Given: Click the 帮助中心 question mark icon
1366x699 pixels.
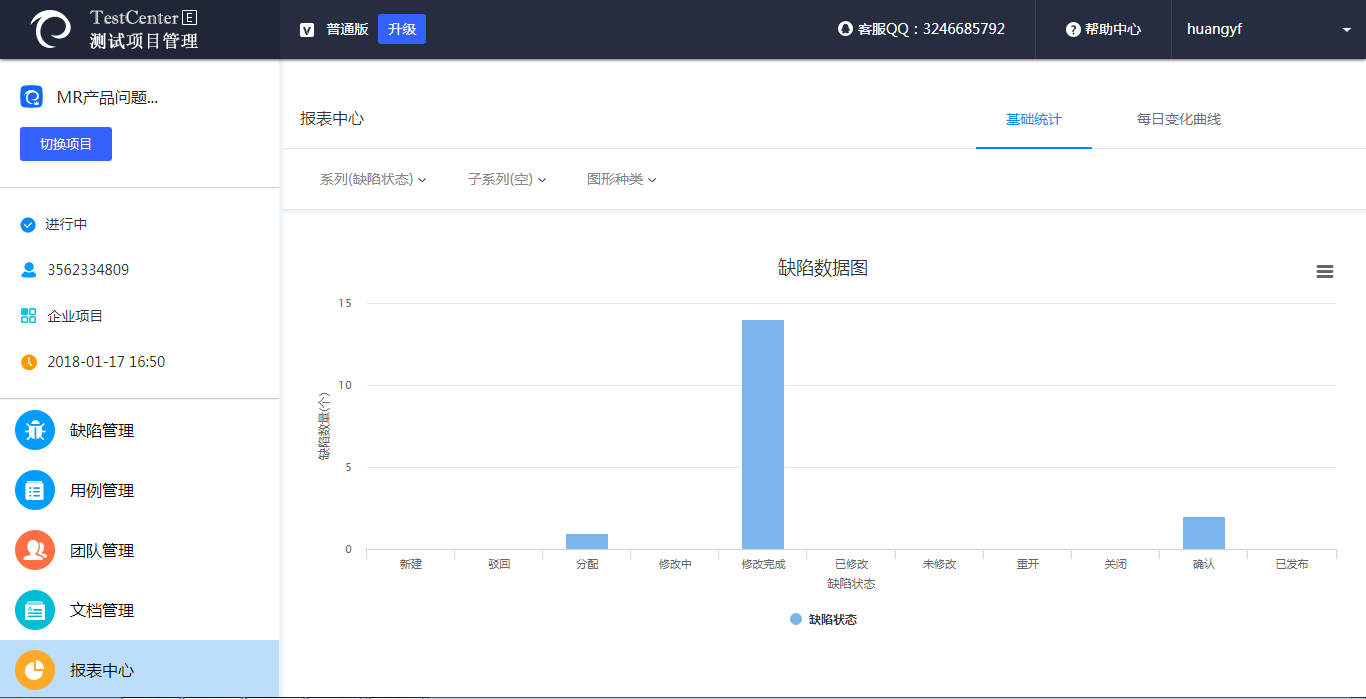Looking at the screenshot, I should click(1073, 30).
